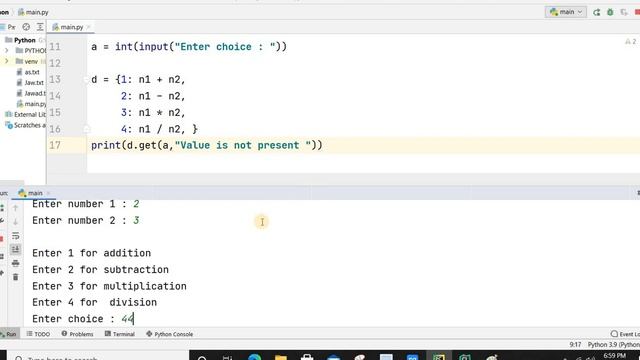Click expand/collapse-all icon beside the crosshair icon
Screen dimensions: 640x360
tap(40, 27)
